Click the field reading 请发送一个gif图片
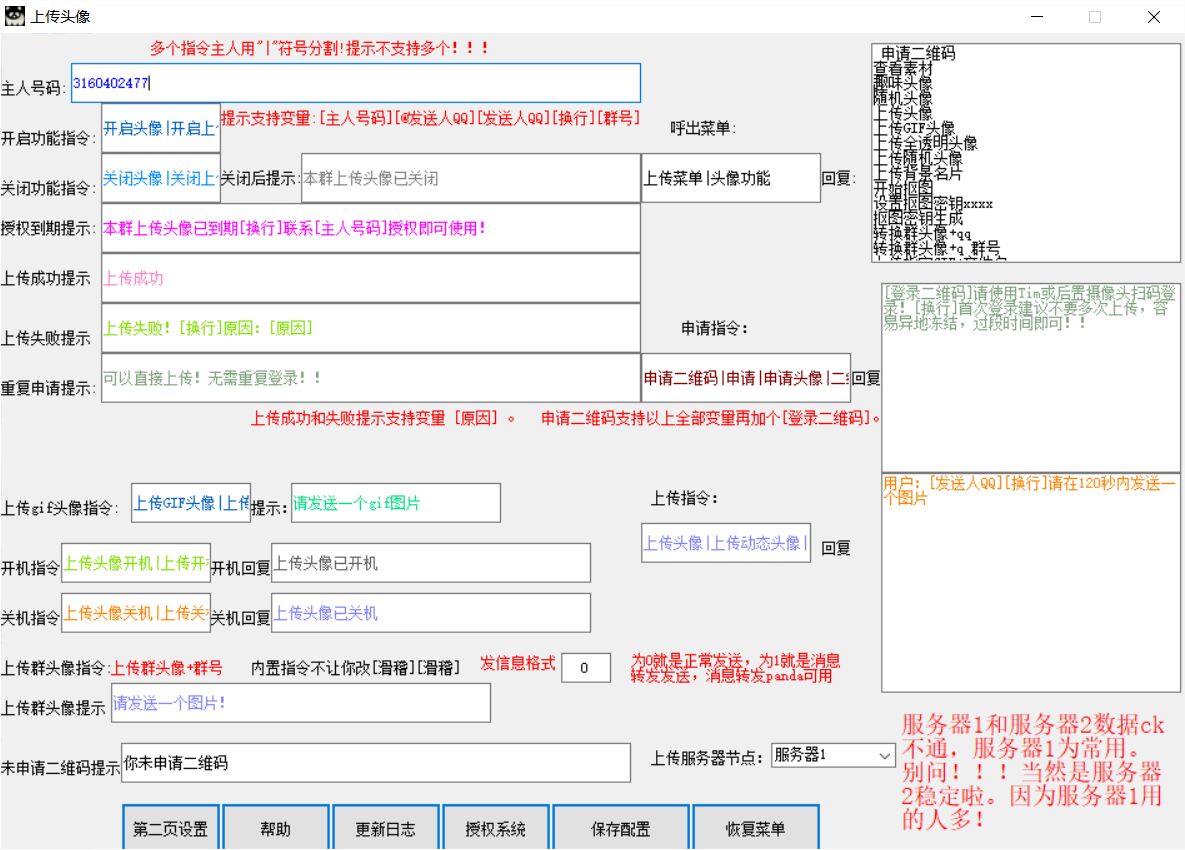The image size is (1185, 850). pyautogui.click(x=396, y=502)
